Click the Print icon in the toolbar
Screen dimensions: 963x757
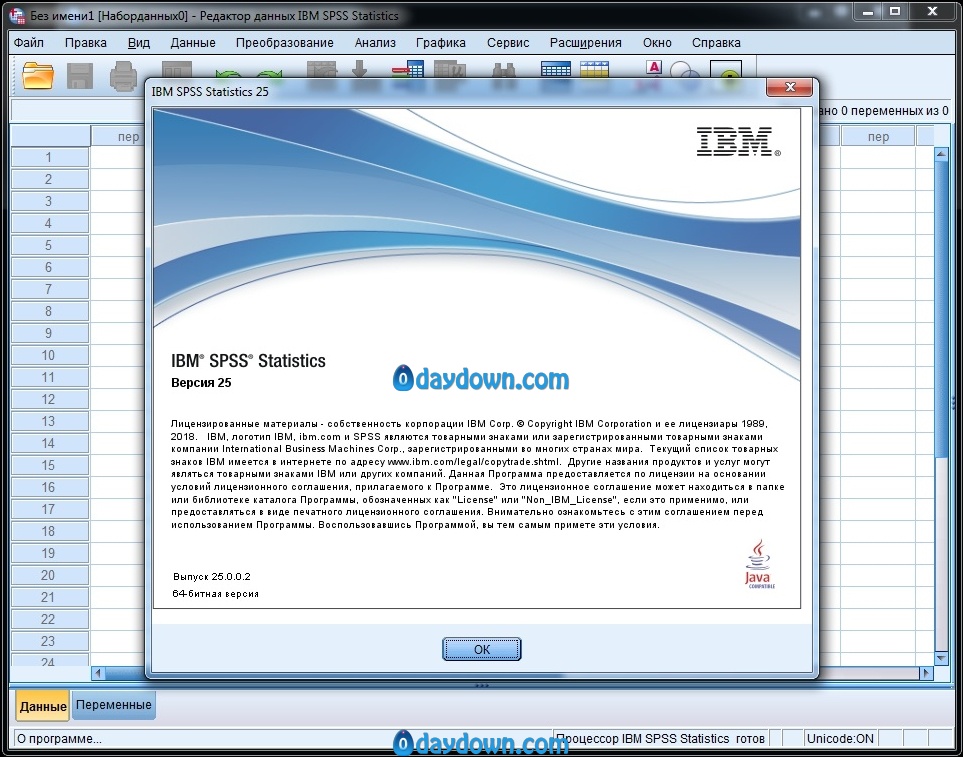[x=123, y=76]
